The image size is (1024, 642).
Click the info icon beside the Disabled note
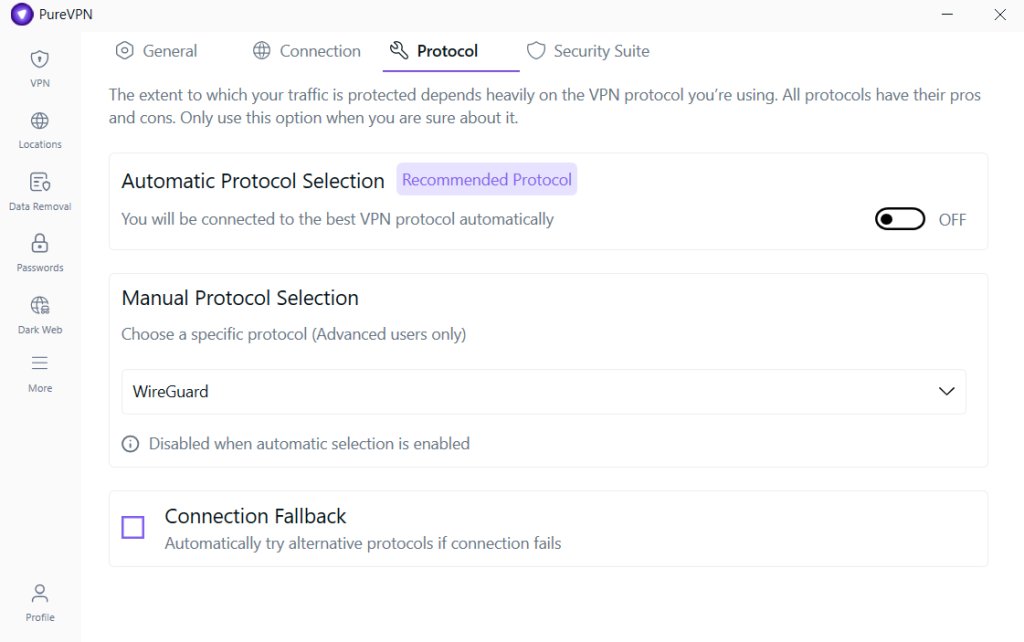[130, 444]
